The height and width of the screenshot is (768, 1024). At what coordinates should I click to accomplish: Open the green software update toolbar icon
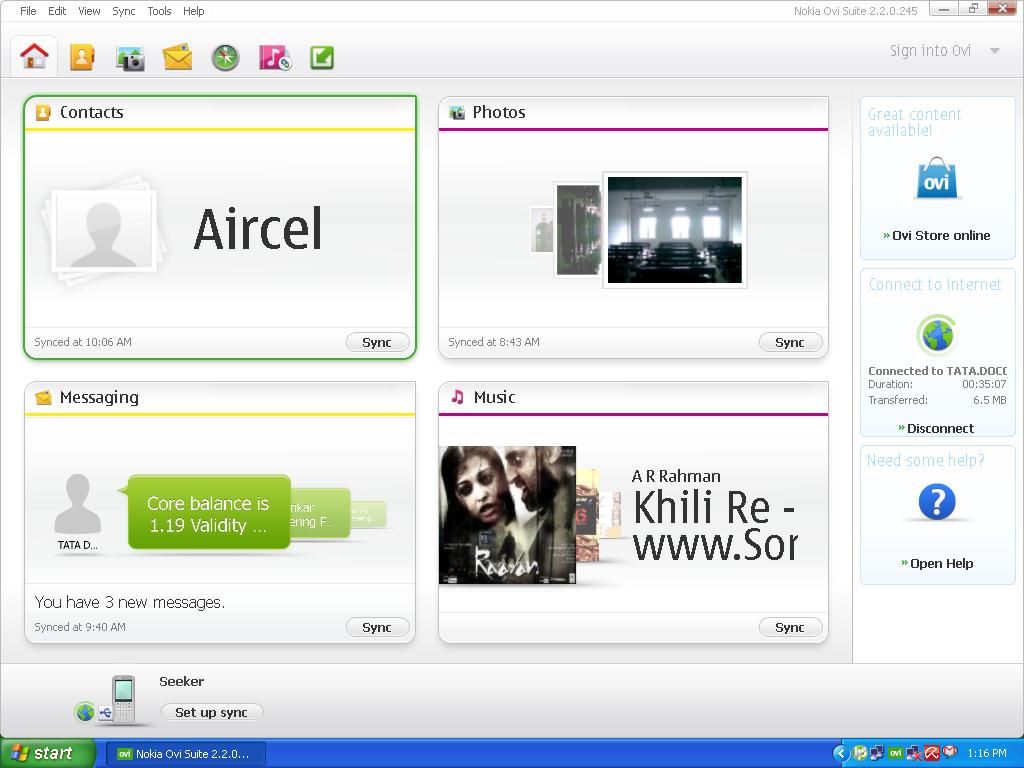[322, 57]
